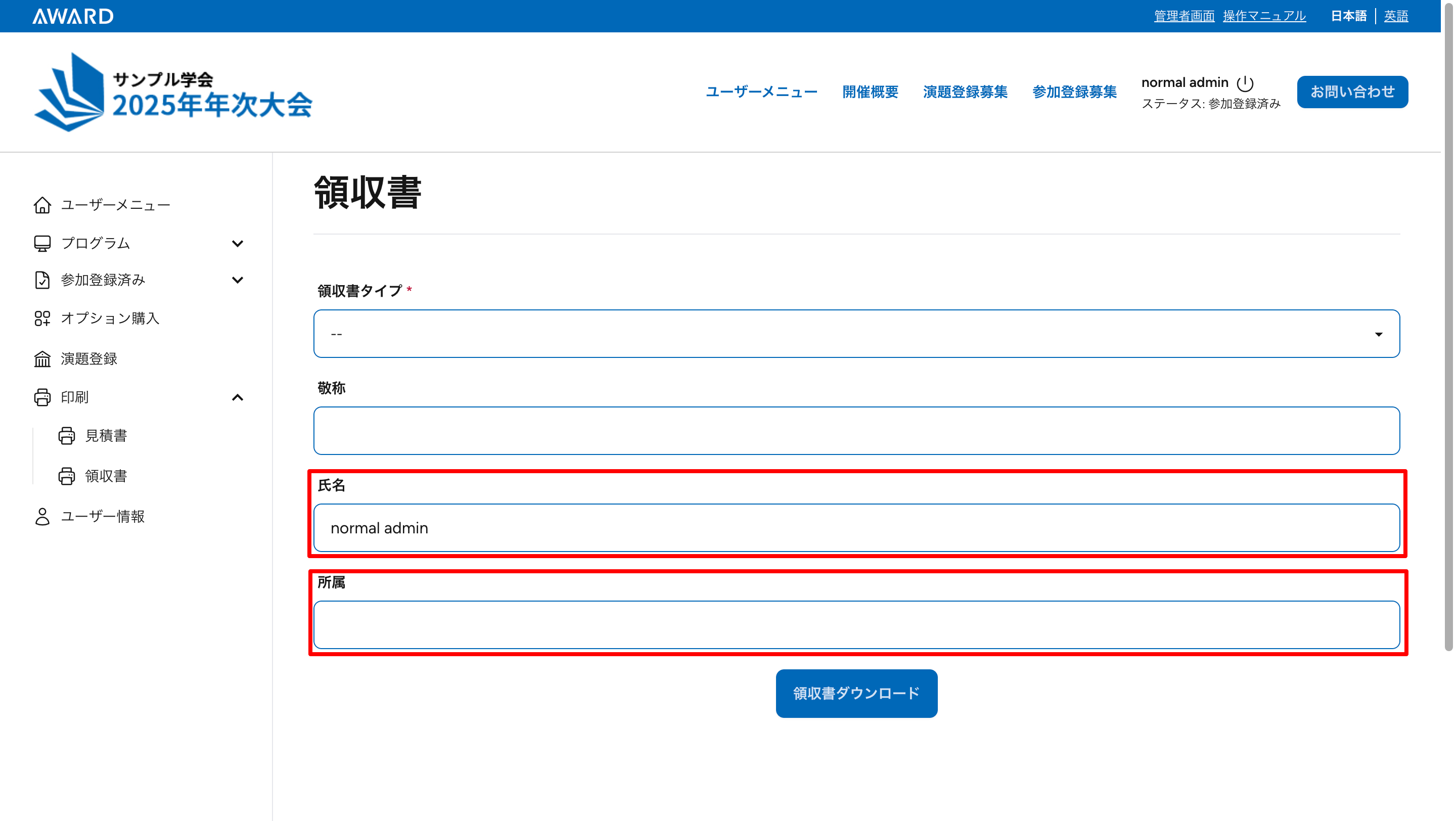The image size is (1456, 821).
Task: Click the 管理者画面 link
Action: (x=1184, y=16)
